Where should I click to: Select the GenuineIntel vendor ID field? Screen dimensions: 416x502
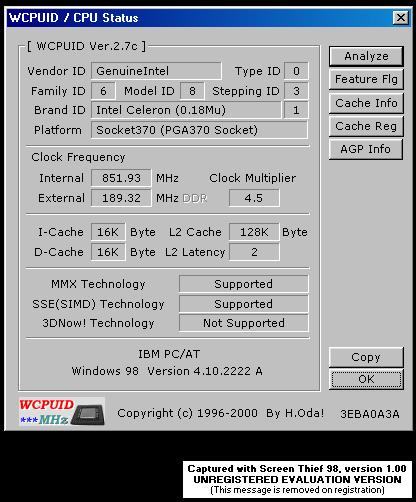tap(156, 71)
